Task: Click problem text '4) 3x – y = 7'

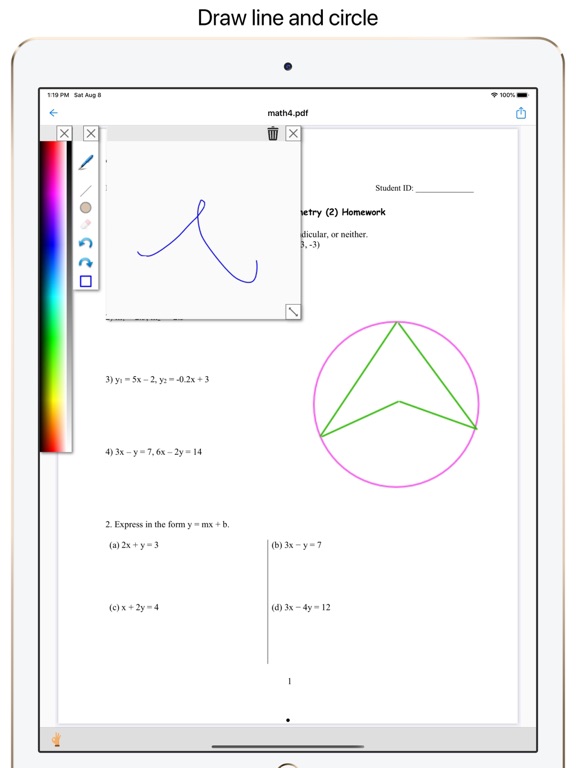Action: [129, 452]
